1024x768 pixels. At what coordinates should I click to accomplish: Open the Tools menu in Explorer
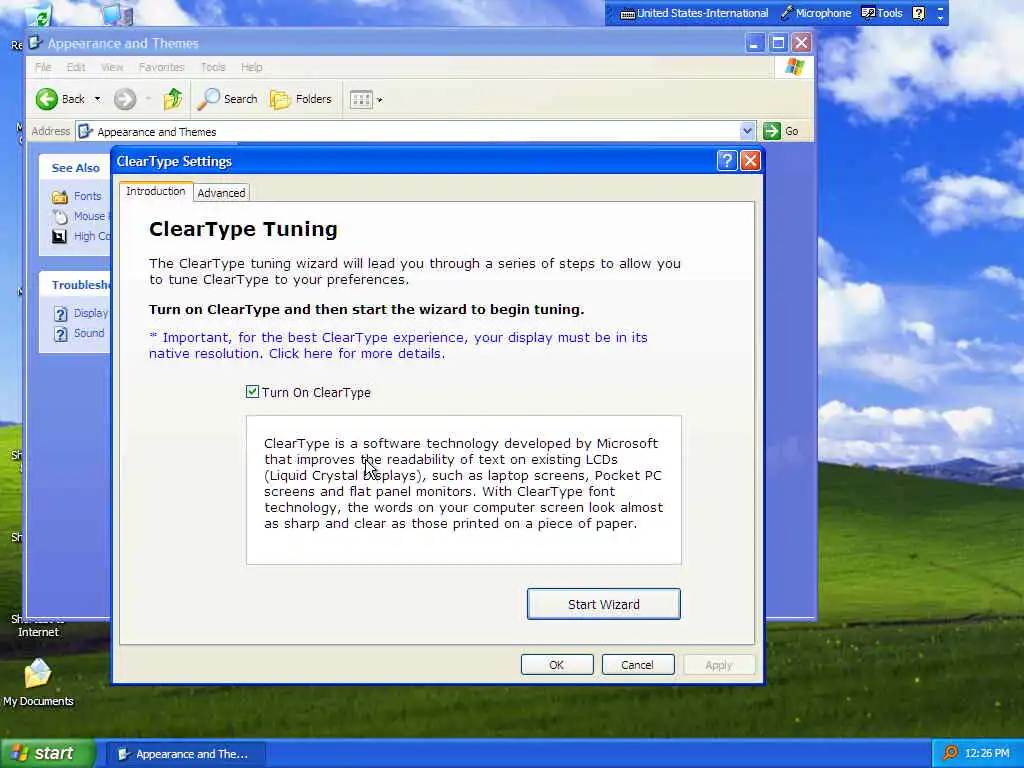tap(213, 67)
